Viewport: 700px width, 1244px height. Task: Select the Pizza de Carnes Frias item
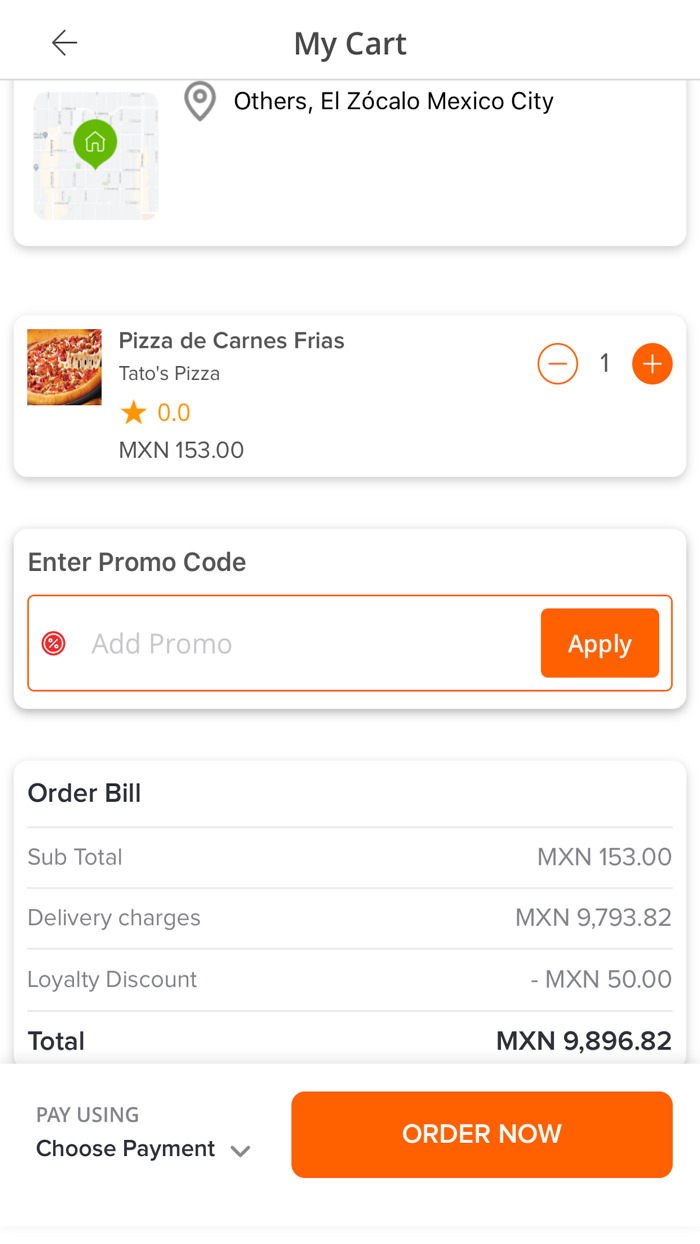pyautogui.click(x=231, y=340)
